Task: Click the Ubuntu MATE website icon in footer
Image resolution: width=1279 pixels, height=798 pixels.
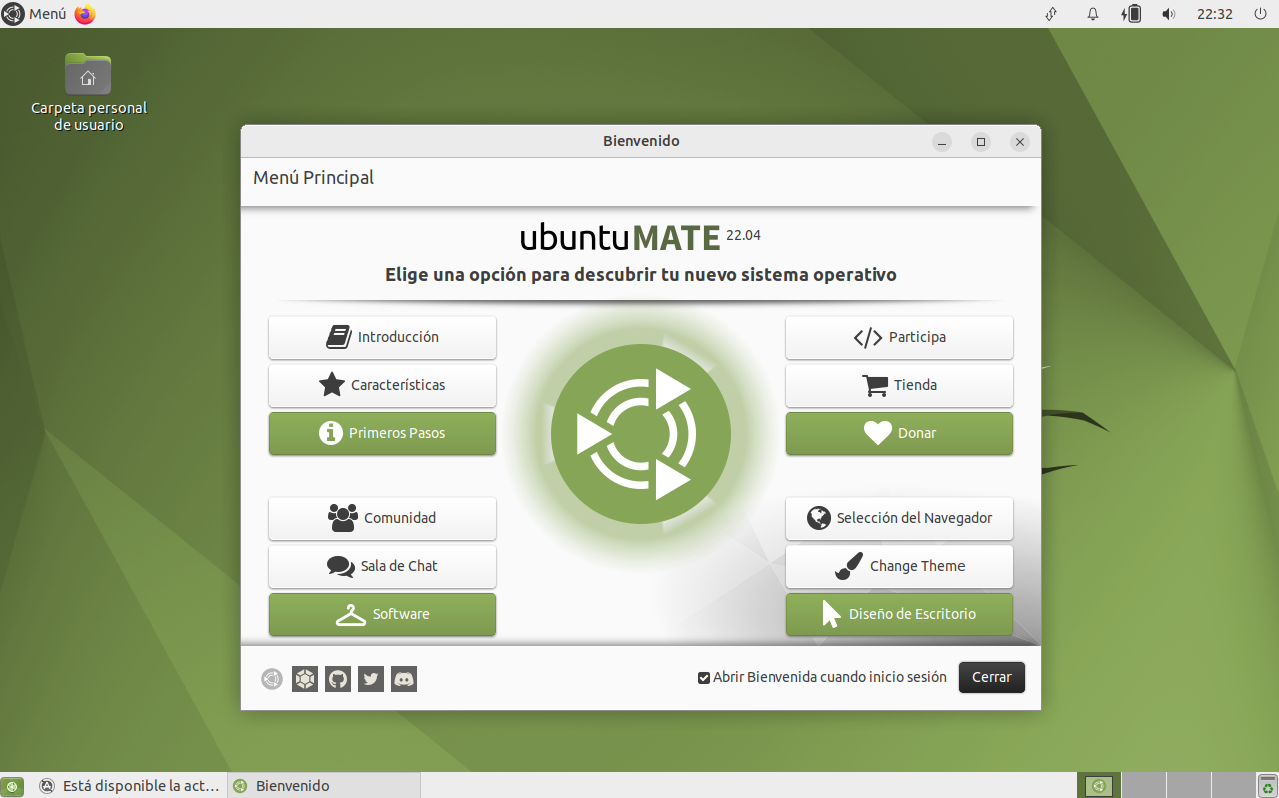Action: point(272,679)
